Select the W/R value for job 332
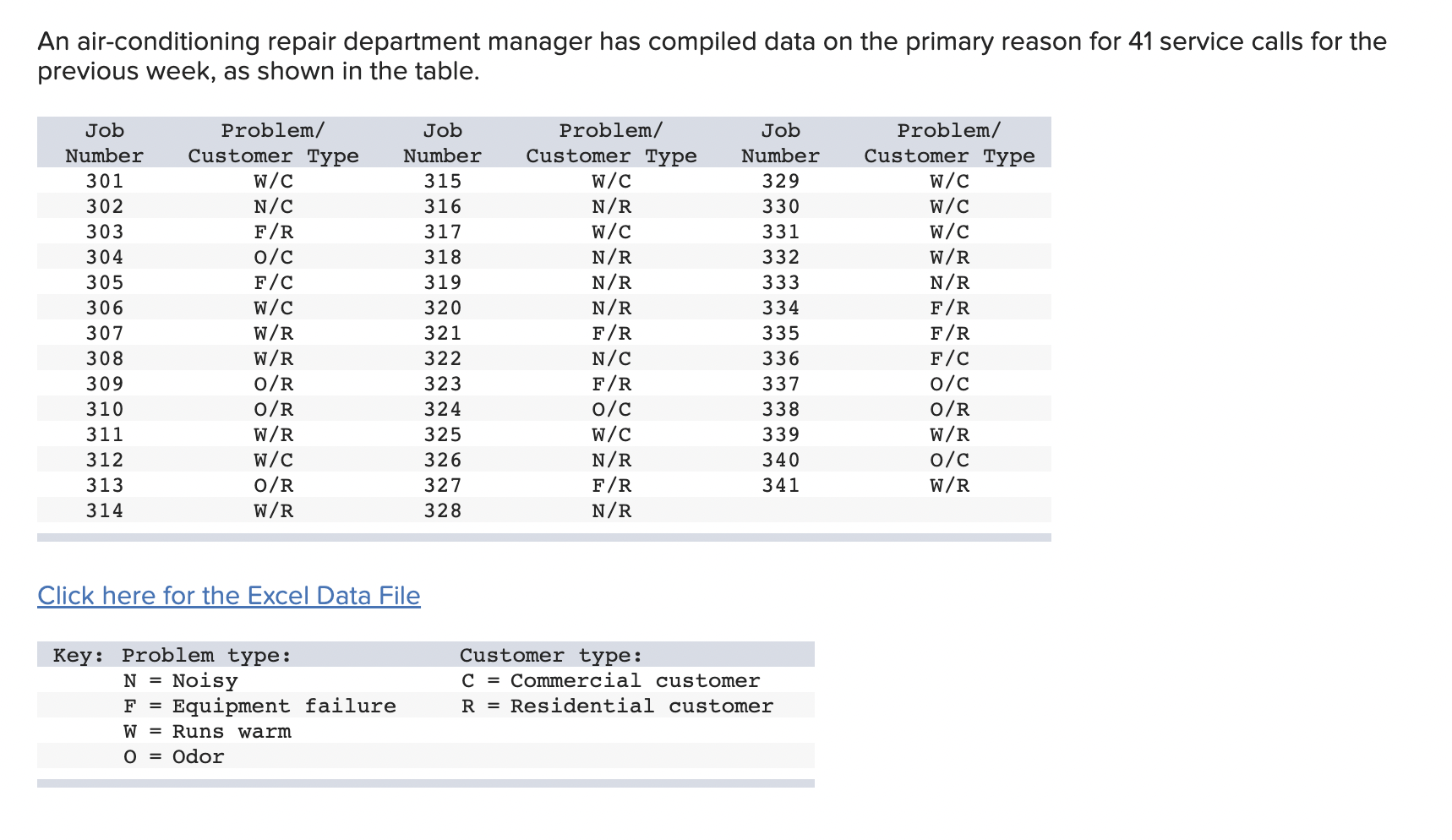Screen dimensions: 1452x840 pos(950,257)
